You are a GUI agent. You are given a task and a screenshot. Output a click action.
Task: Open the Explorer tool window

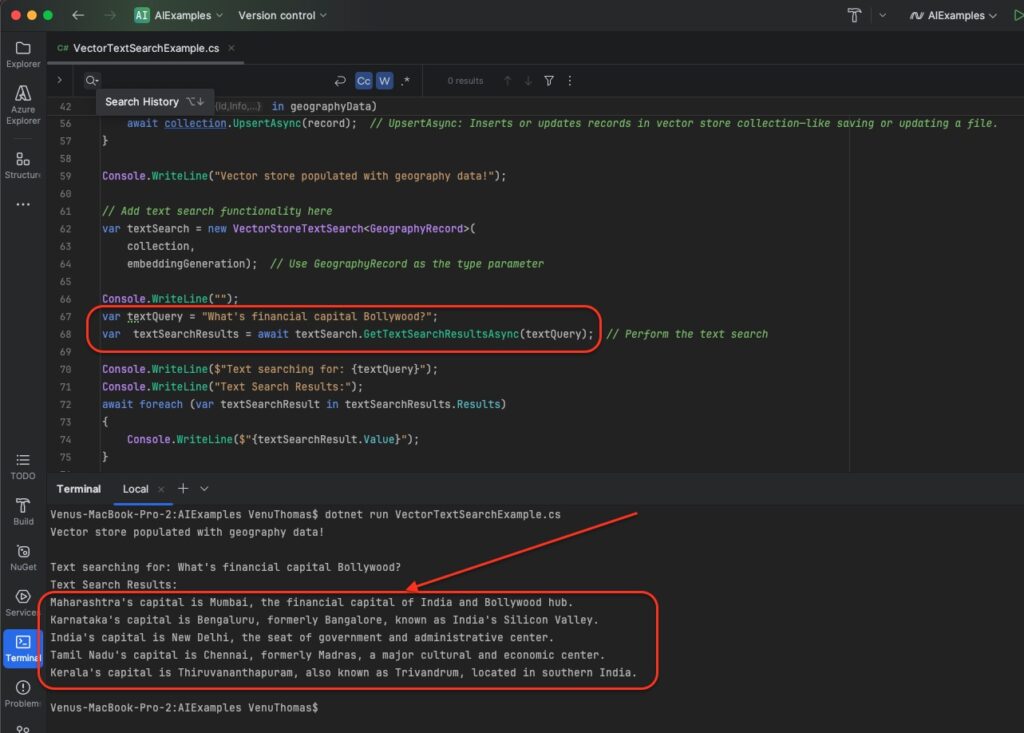[x=22, y=53]
